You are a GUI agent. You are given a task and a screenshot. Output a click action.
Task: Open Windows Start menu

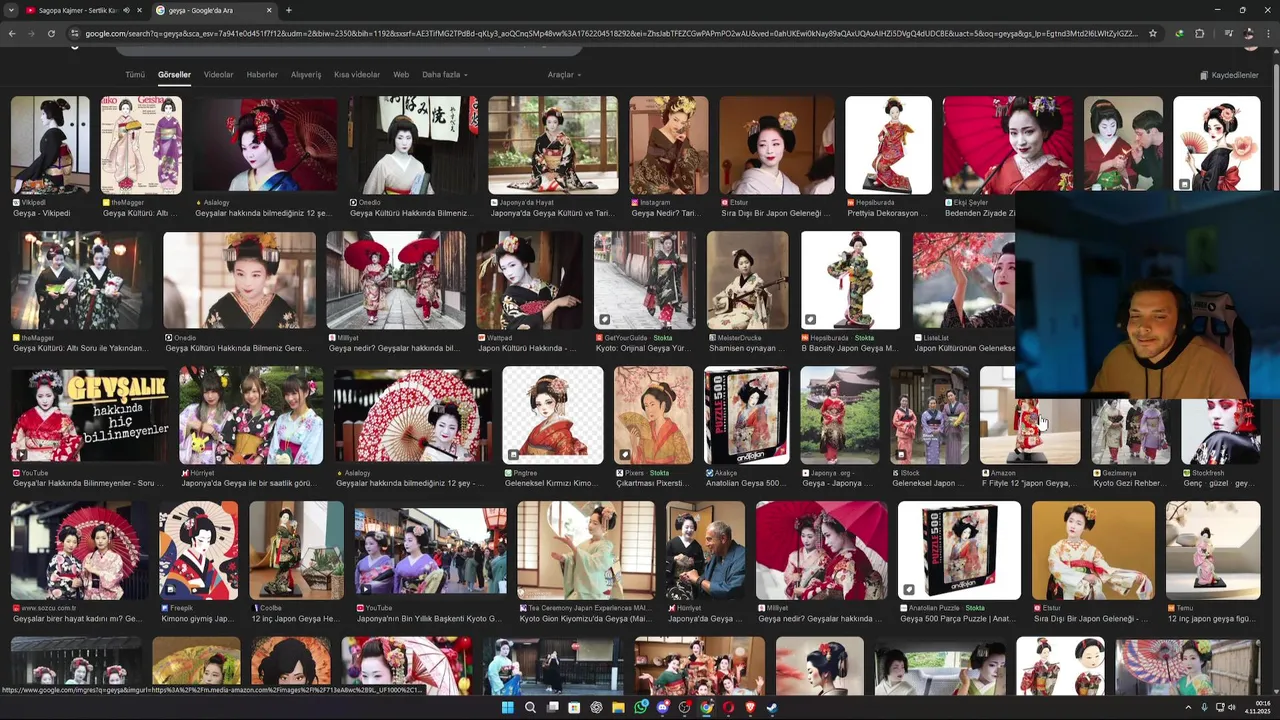(x=507, y=708)
